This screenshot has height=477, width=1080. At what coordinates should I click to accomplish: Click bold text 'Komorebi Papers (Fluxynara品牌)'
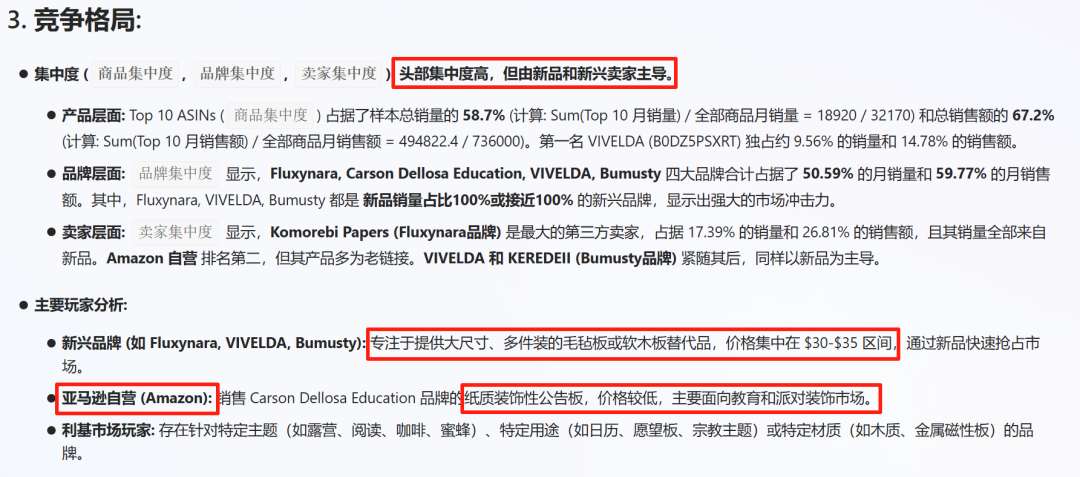pyautogui.click(x=386, y=233)
